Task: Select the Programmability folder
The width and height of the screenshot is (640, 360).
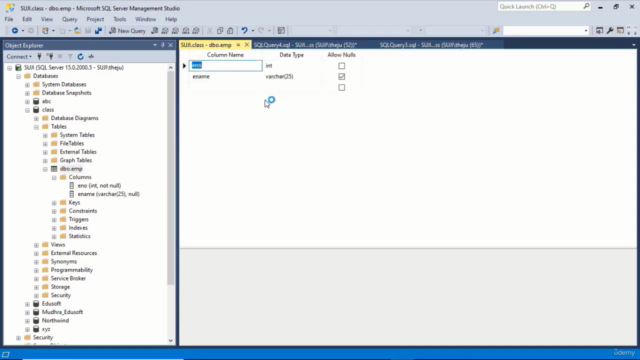Action: tap(72, 270)
